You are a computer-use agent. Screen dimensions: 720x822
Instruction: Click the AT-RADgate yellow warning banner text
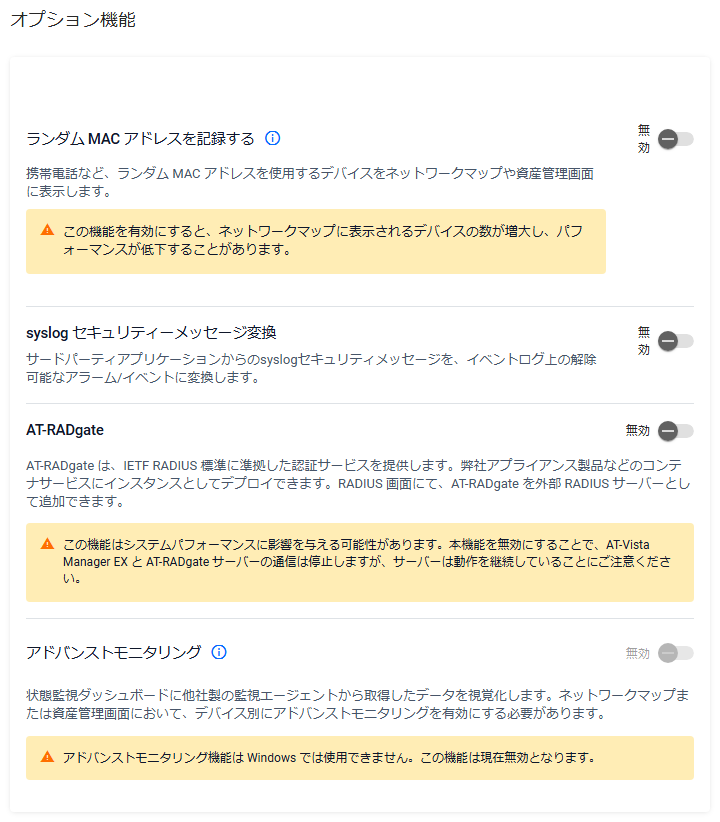click(x=367, y=561)
